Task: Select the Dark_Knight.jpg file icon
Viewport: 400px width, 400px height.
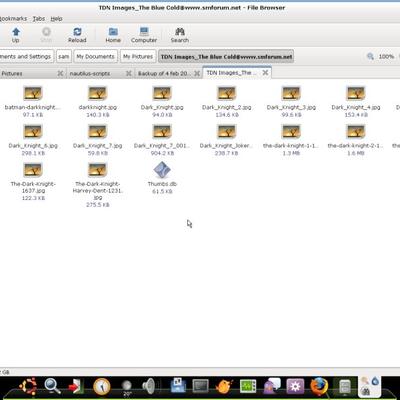Action: coord(162,93)
